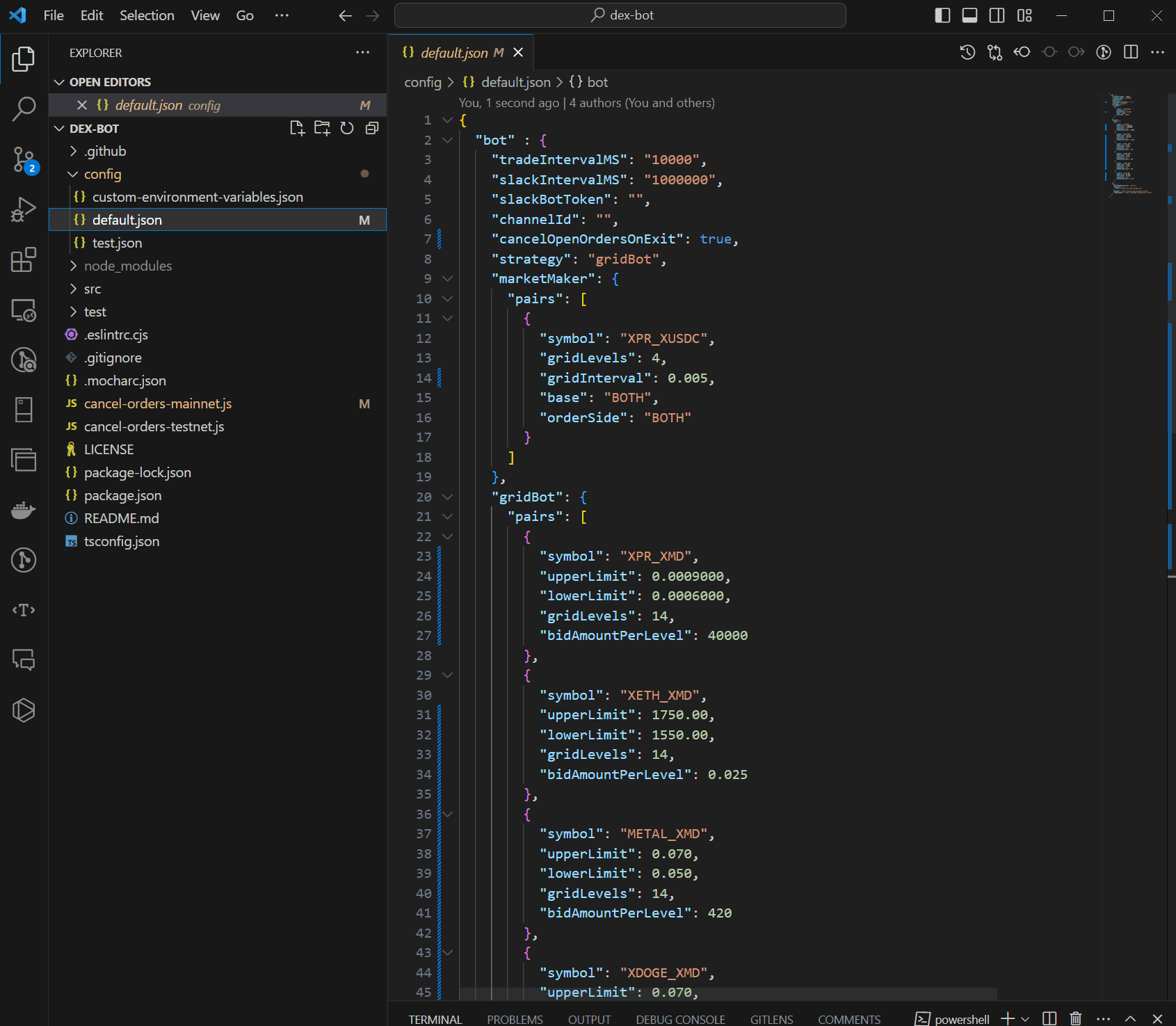
Task: Click Split Editor Right icon
Action: coord(1131,52)
